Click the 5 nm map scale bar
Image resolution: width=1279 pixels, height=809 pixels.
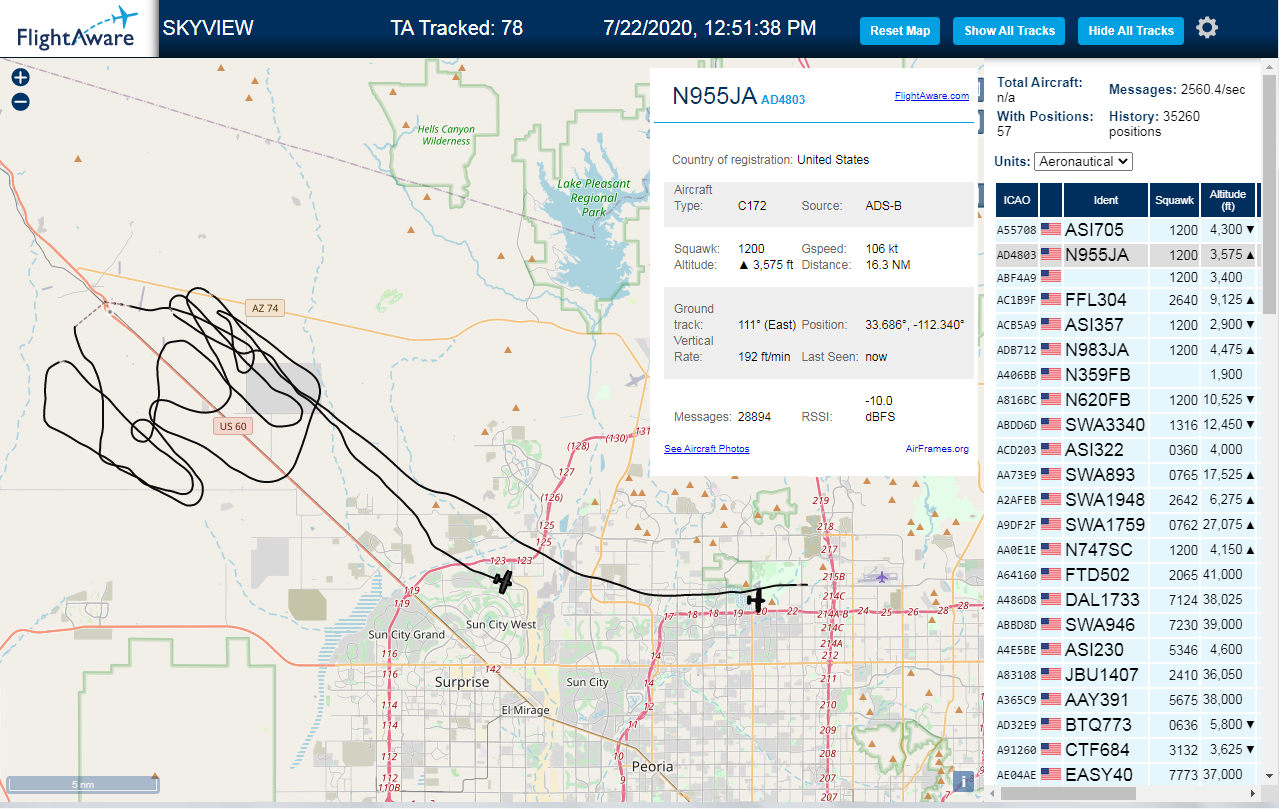[82, 784]
